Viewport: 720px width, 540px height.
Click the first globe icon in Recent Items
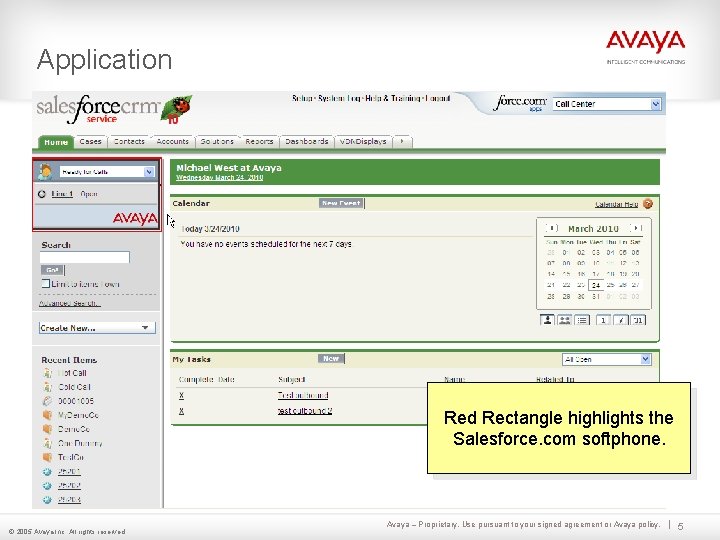click(47, 472)
